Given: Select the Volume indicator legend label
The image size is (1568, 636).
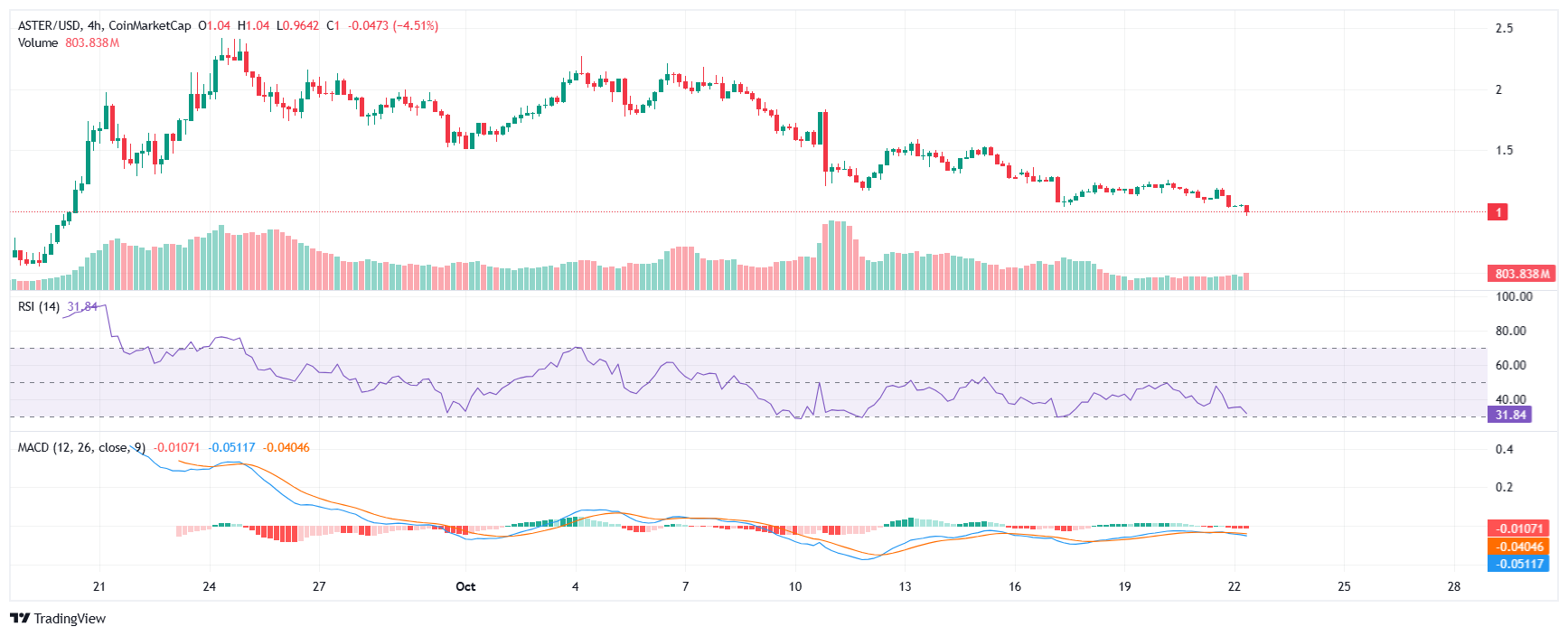Looking at the screenshot, I should pos(38,43).
